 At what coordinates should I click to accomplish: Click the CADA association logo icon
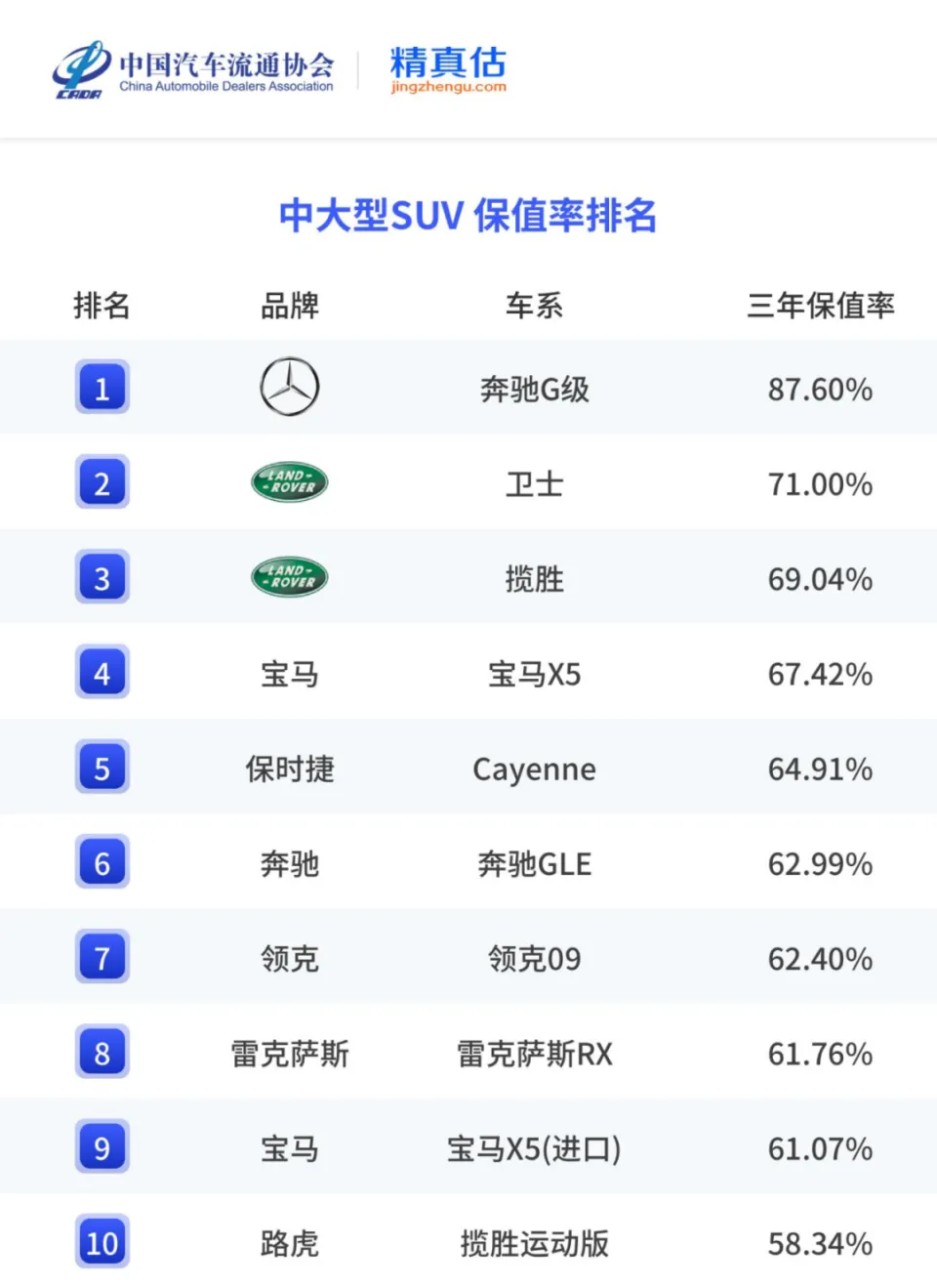point(82,69)
